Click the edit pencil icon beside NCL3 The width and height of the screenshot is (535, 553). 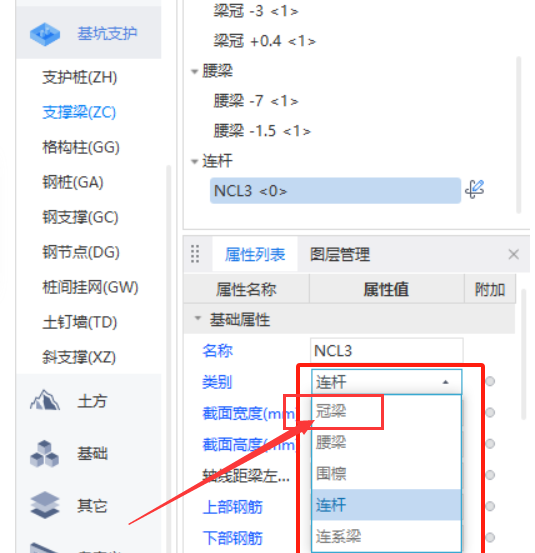pyautogui.click(x=475, y=190)
